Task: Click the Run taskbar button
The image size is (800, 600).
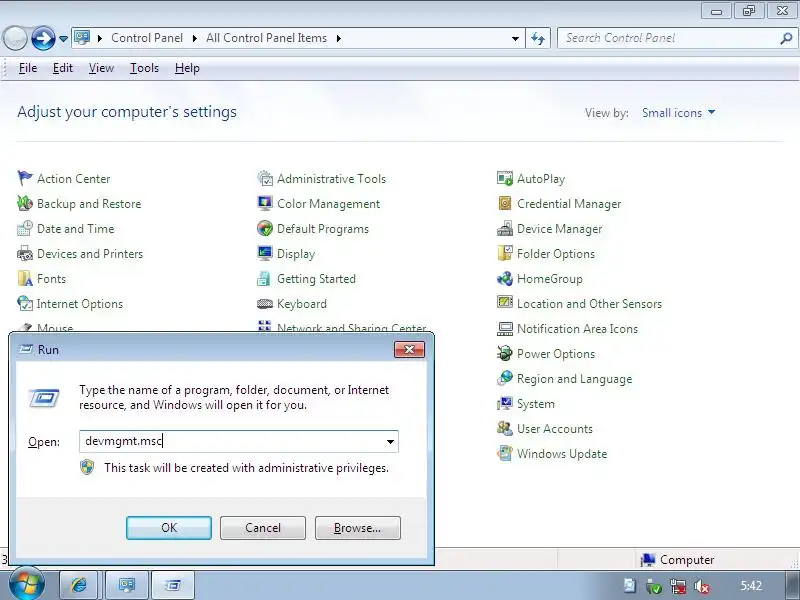Action: [x=173, y=585]
